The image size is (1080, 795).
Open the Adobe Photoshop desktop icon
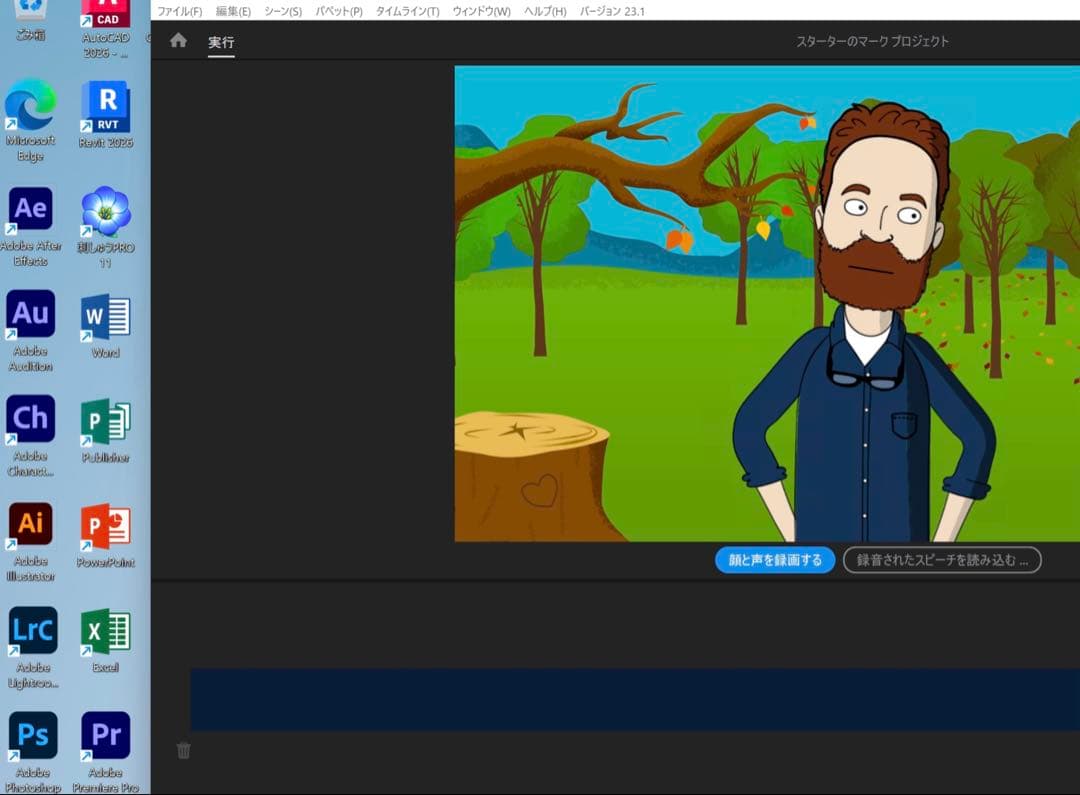pos(32,735)
